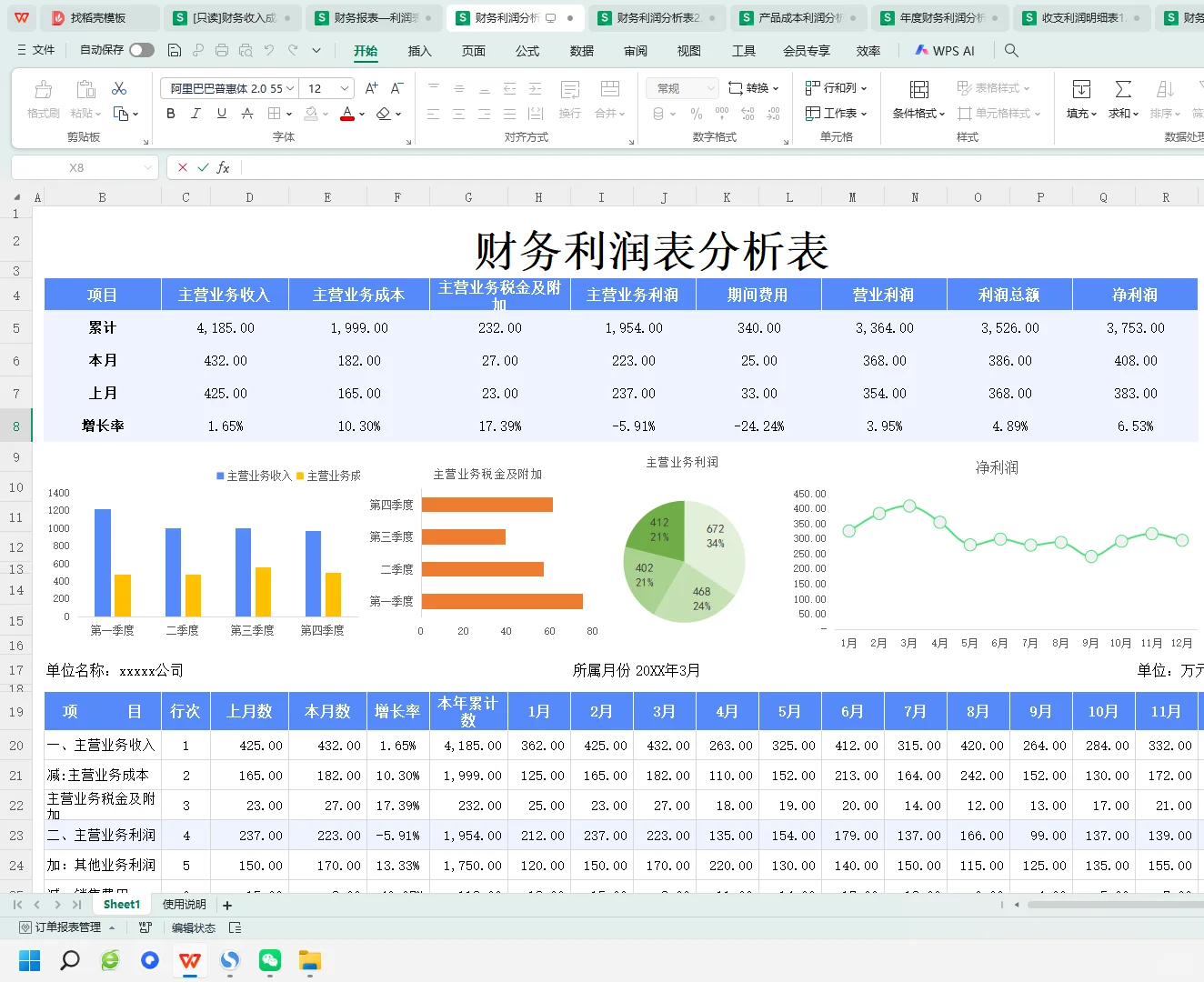Switch to the 数据 ribbon tab
This screenshot has width=1204, height=982.
pyautogui.click(x=582, y=51)
